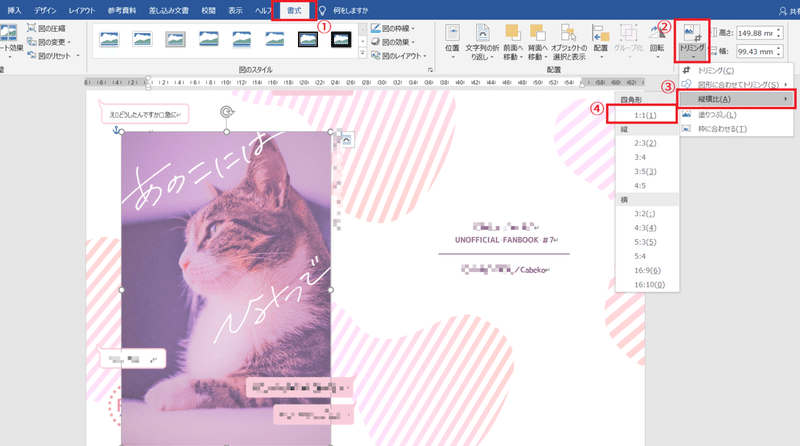Choose トリミング(C) from the crop menu
Viewport: 800px width, 446px height.
(x=737, y=70)
